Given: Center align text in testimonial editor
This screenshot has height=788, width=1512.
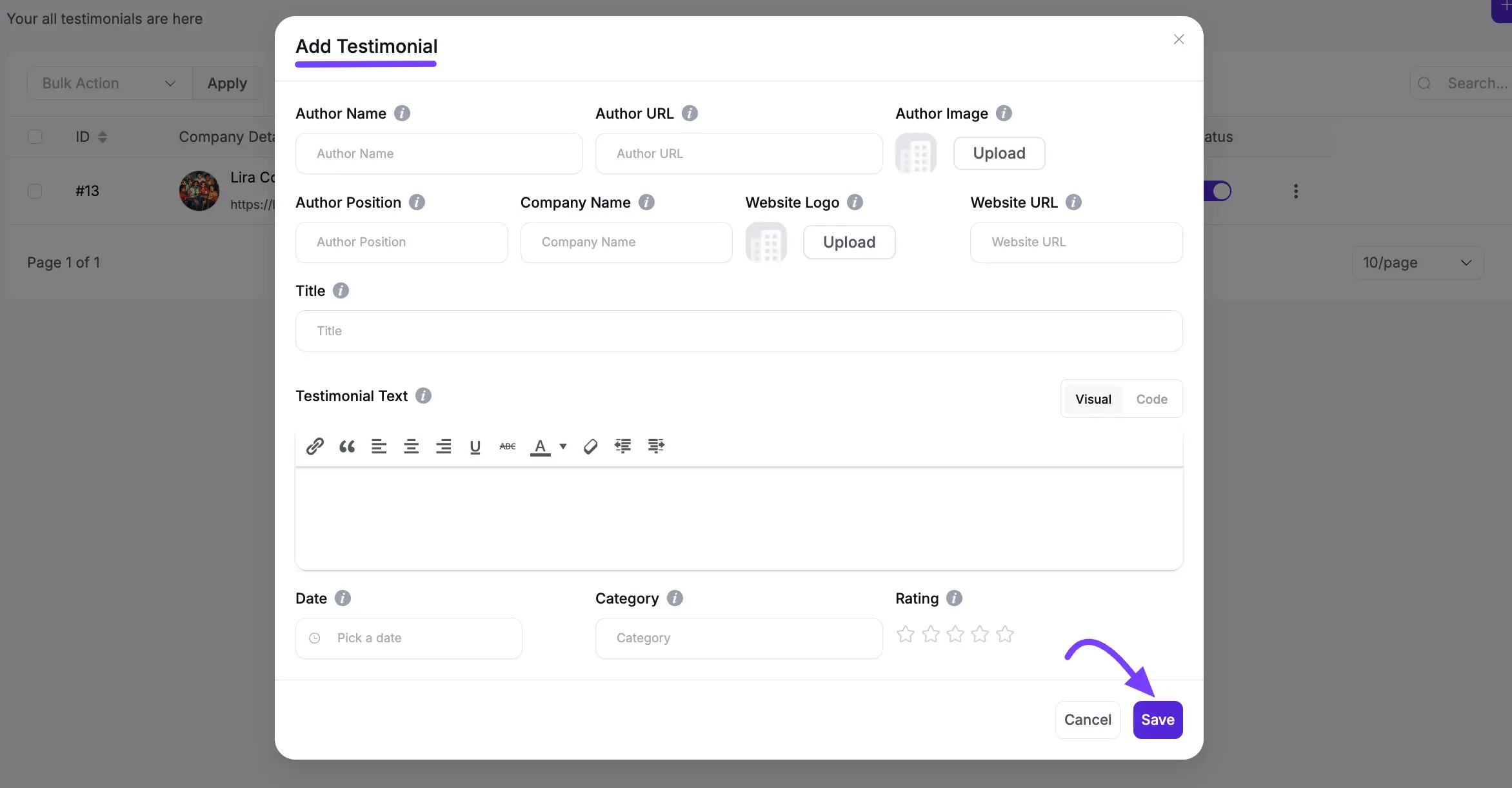Looking at the screenshot, I should [x=411, y=446].
